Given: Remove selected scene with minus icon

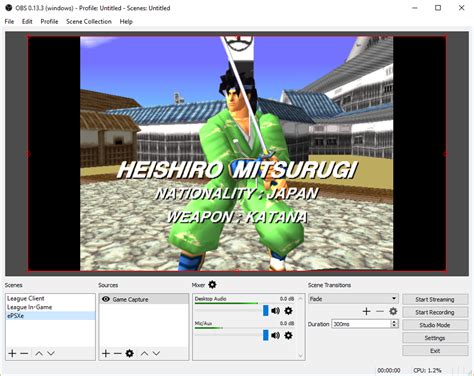Looking at the screenshot, I should [24, 353].
